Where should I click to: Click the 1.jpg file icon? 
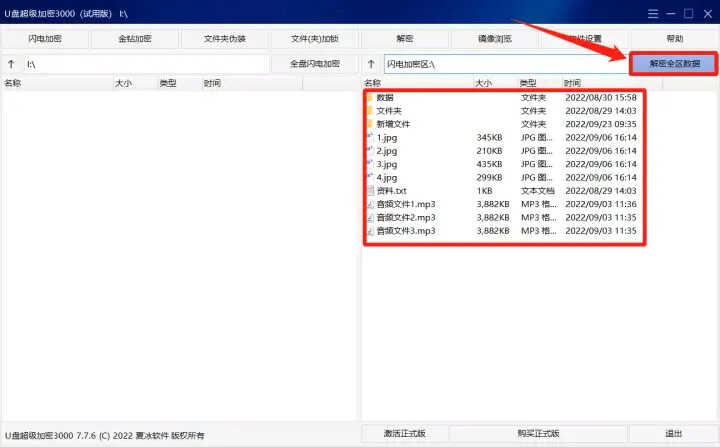pyautogui.click(x=370, y=137)
